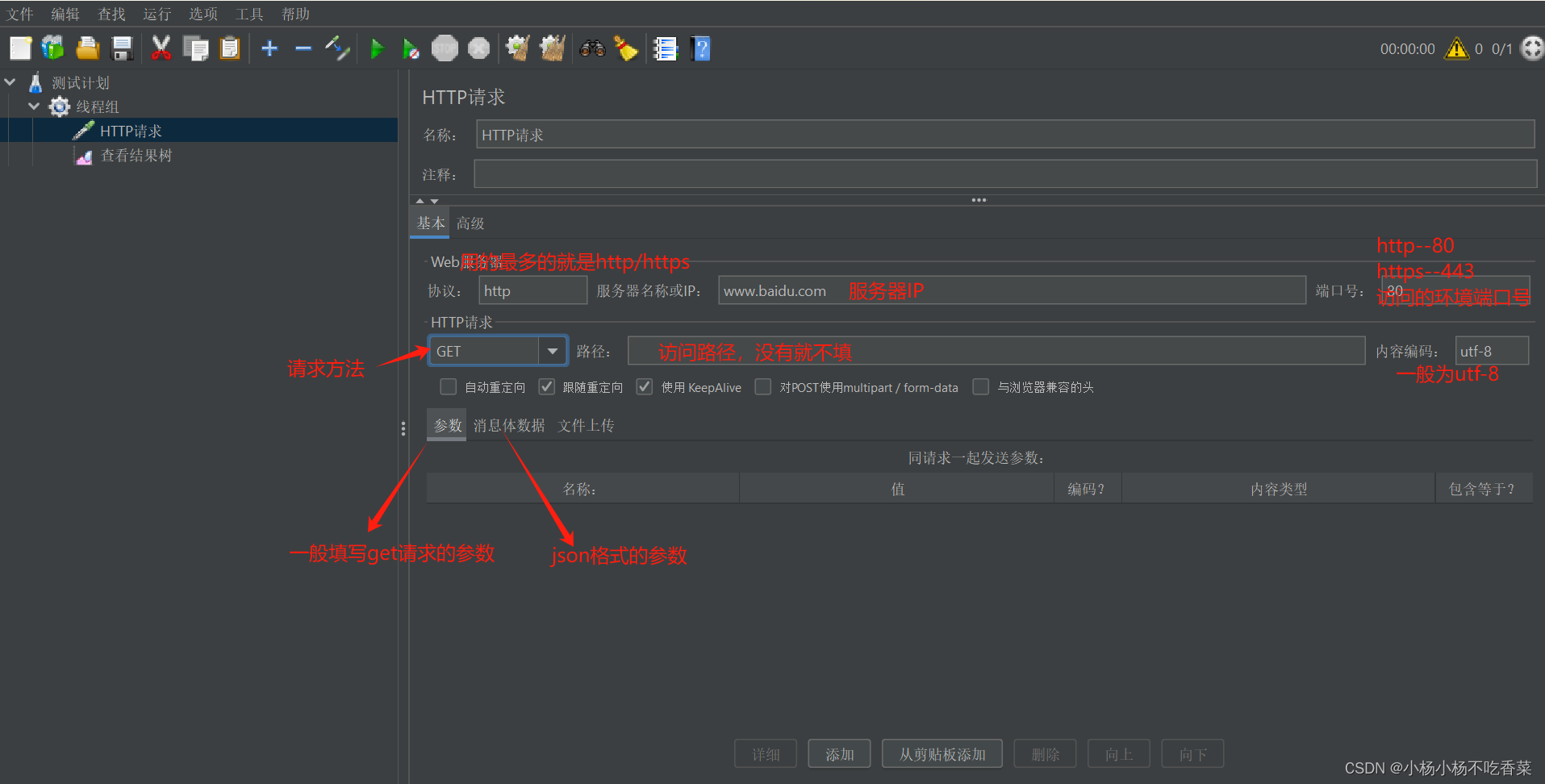Viewport: 1545px width, 784px height.
Task: Open the 查找 menu
Action: pyautogui.click(x=111, y=14)
